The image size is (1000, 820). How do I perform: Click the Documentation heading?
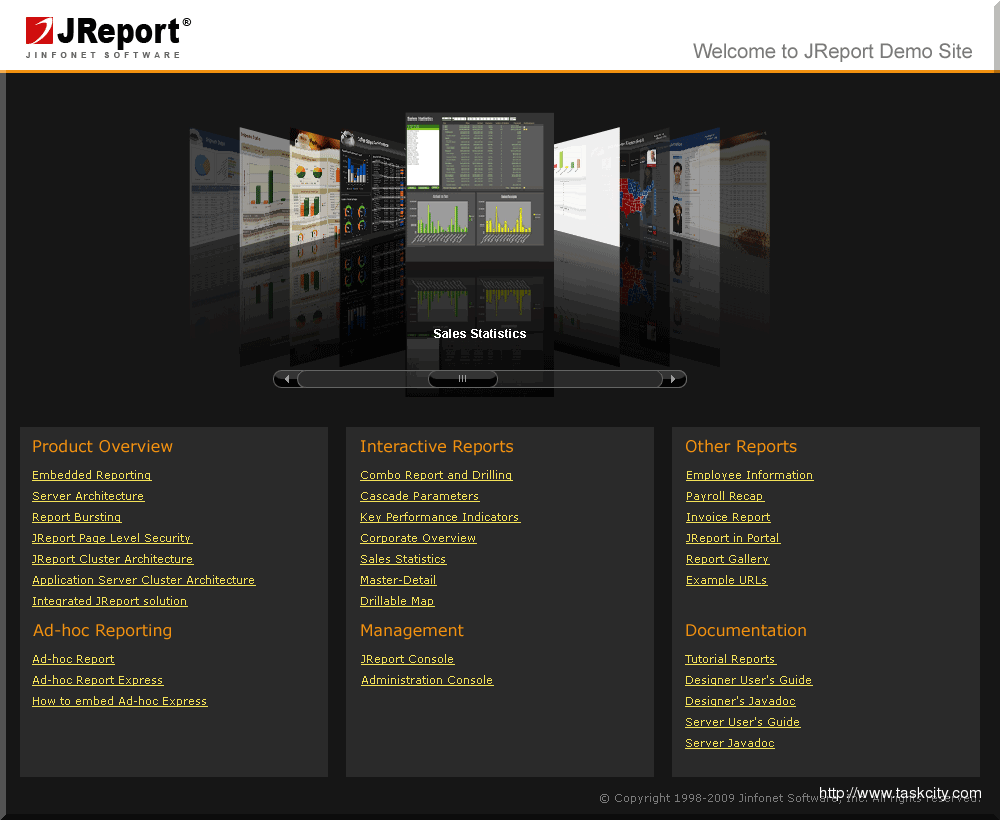click(x=746, y=631)
